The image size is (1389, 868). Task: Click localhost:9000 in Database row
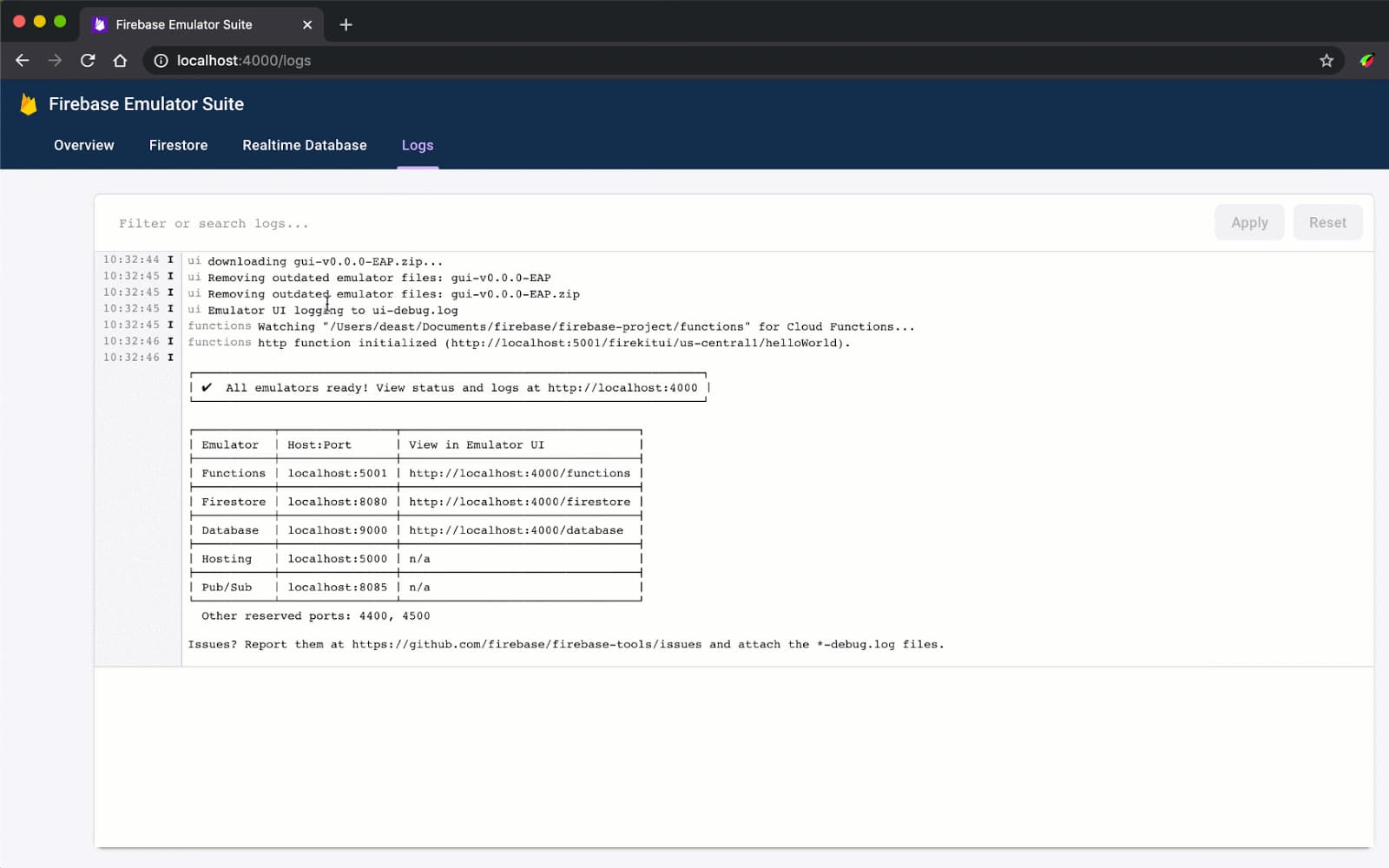pyautogui.click(x=337, y=530)
